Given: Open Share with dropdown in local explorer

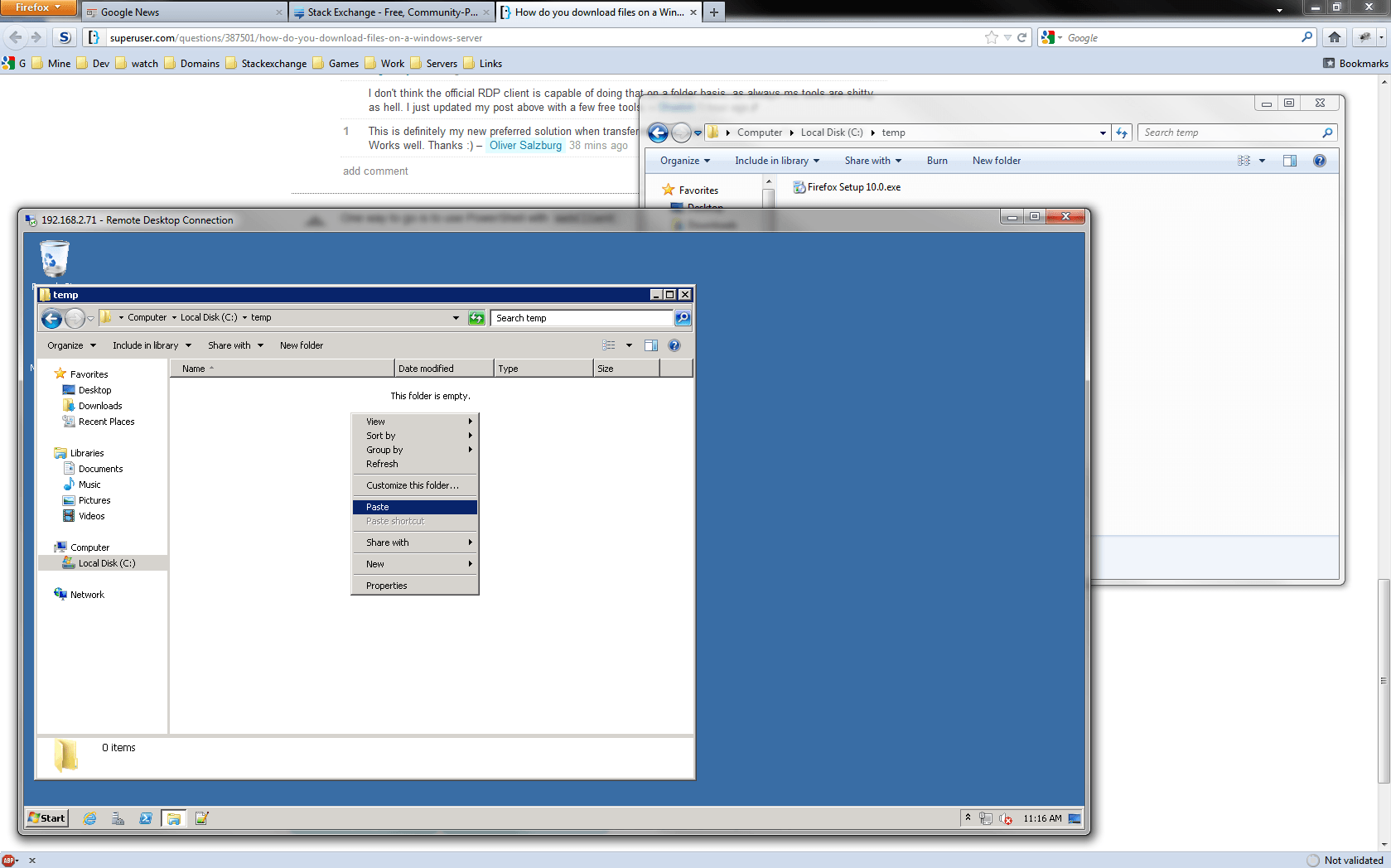Looking at the screenshot, I should [x=873, y=161].
